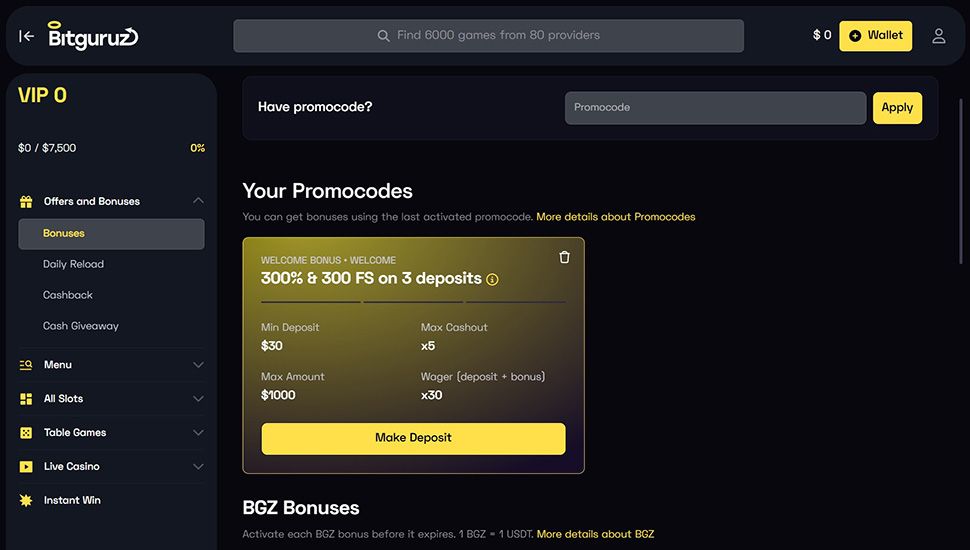
Task: Click the Live Casino play icon
Action: pyautogui.click(x=26, y=466)
